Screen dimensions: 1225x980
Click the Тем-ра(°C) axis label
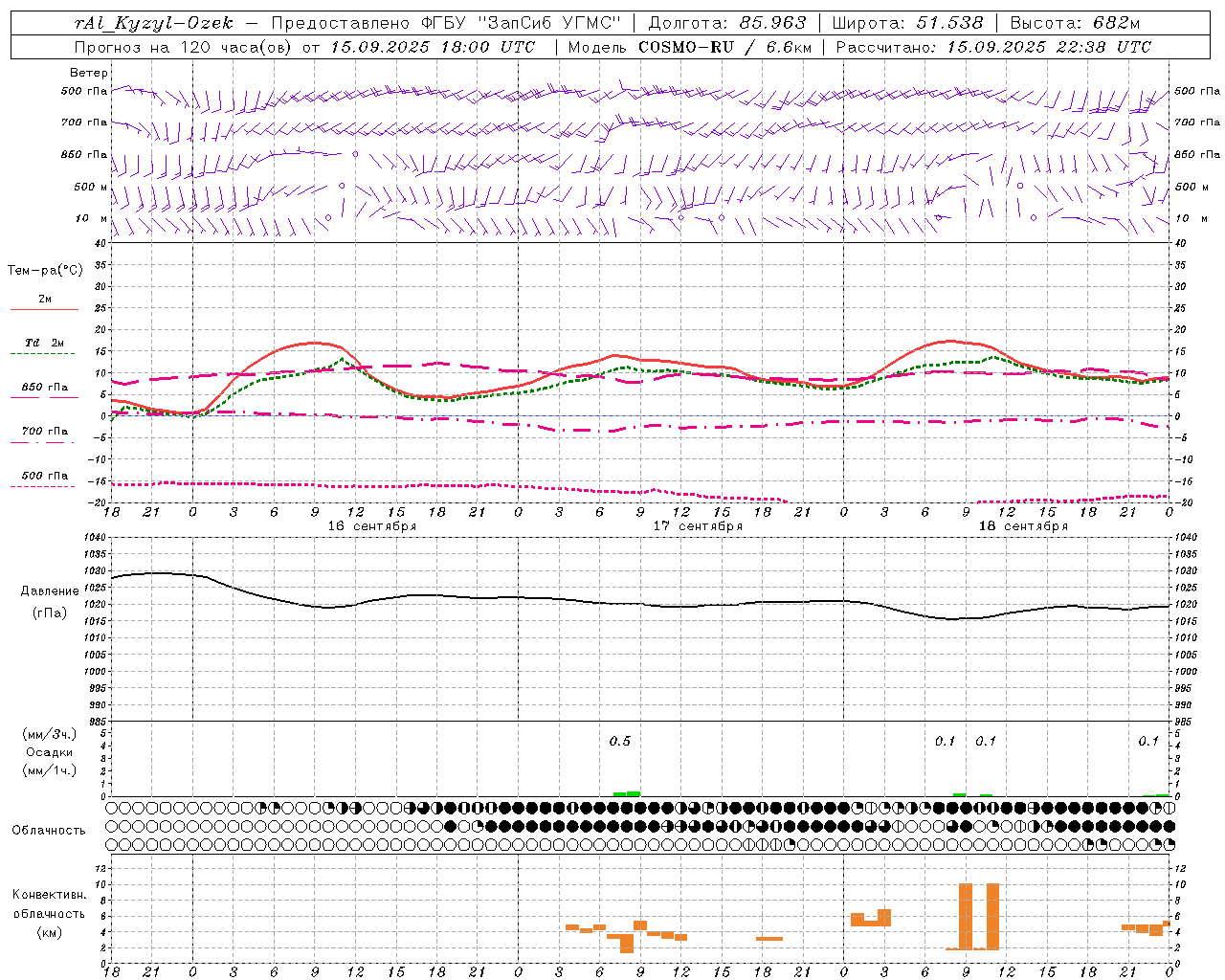(x=45, y=271)
